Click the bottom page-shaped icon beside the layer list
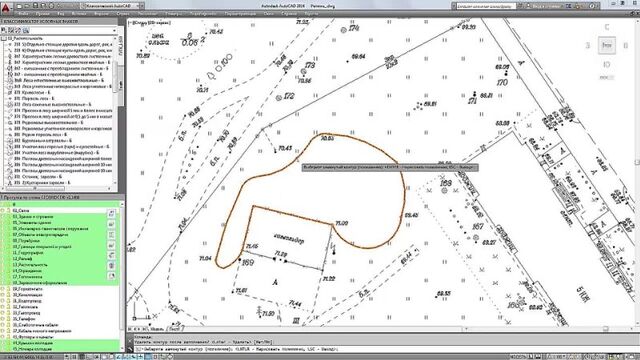The width and height of the screenshot is (640, 360). point(111,276)
